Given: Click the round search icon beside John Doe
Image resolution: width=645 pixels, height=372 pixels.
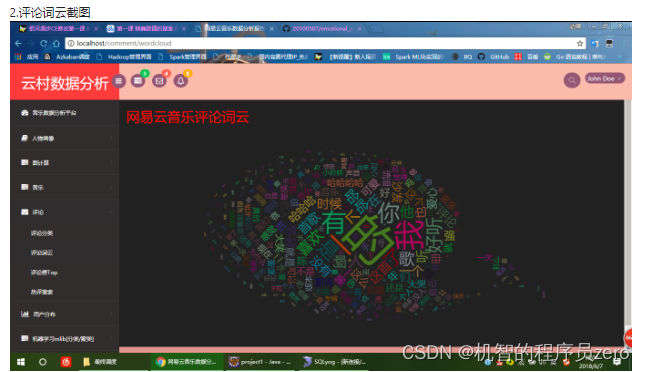Looking at the screenshot, I should (572, 80).
